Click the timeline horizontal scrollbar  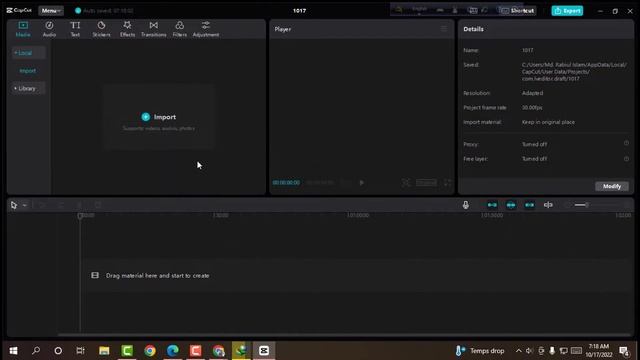tap(343, 335)
